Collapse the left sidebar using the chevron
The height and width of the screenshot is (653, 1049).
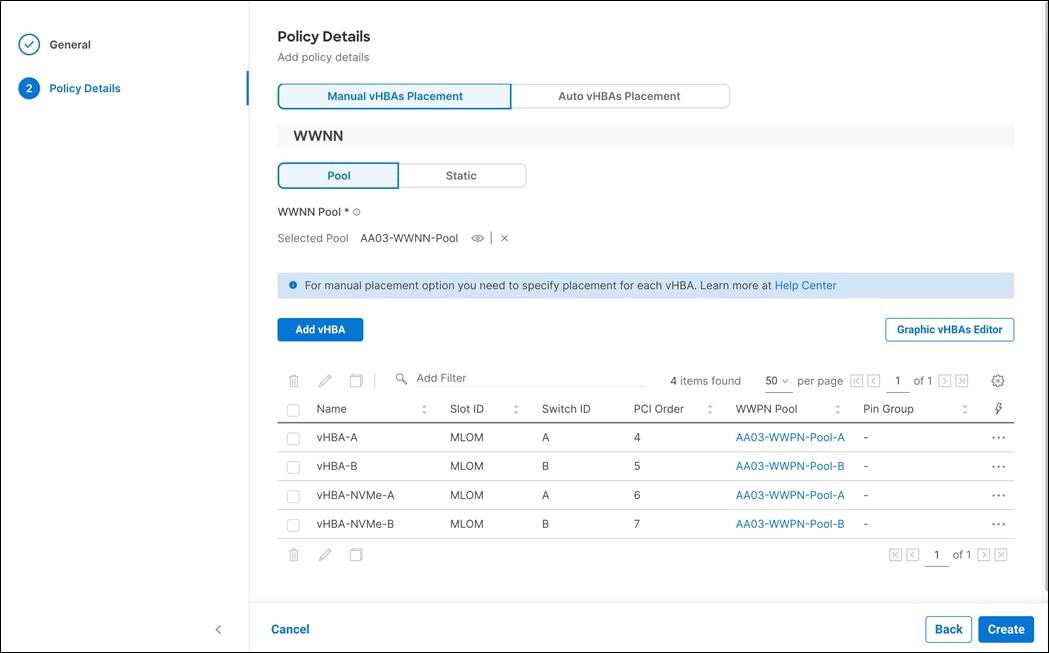click(218, 629)
